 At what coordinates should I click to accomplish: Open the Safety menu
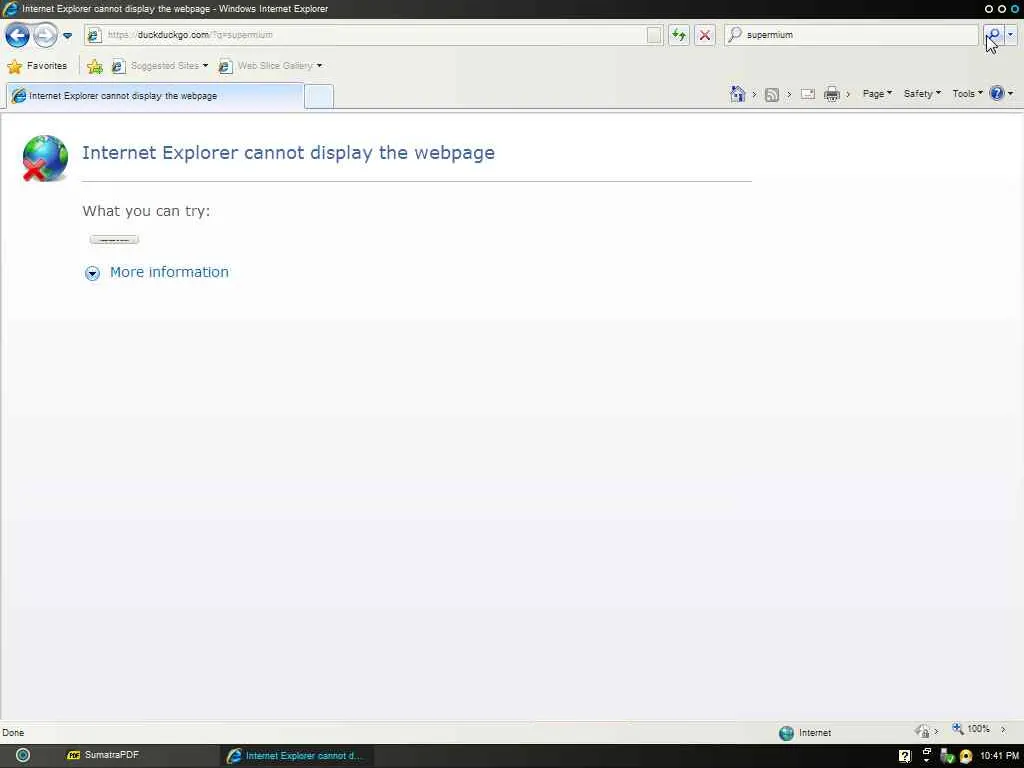922,94
